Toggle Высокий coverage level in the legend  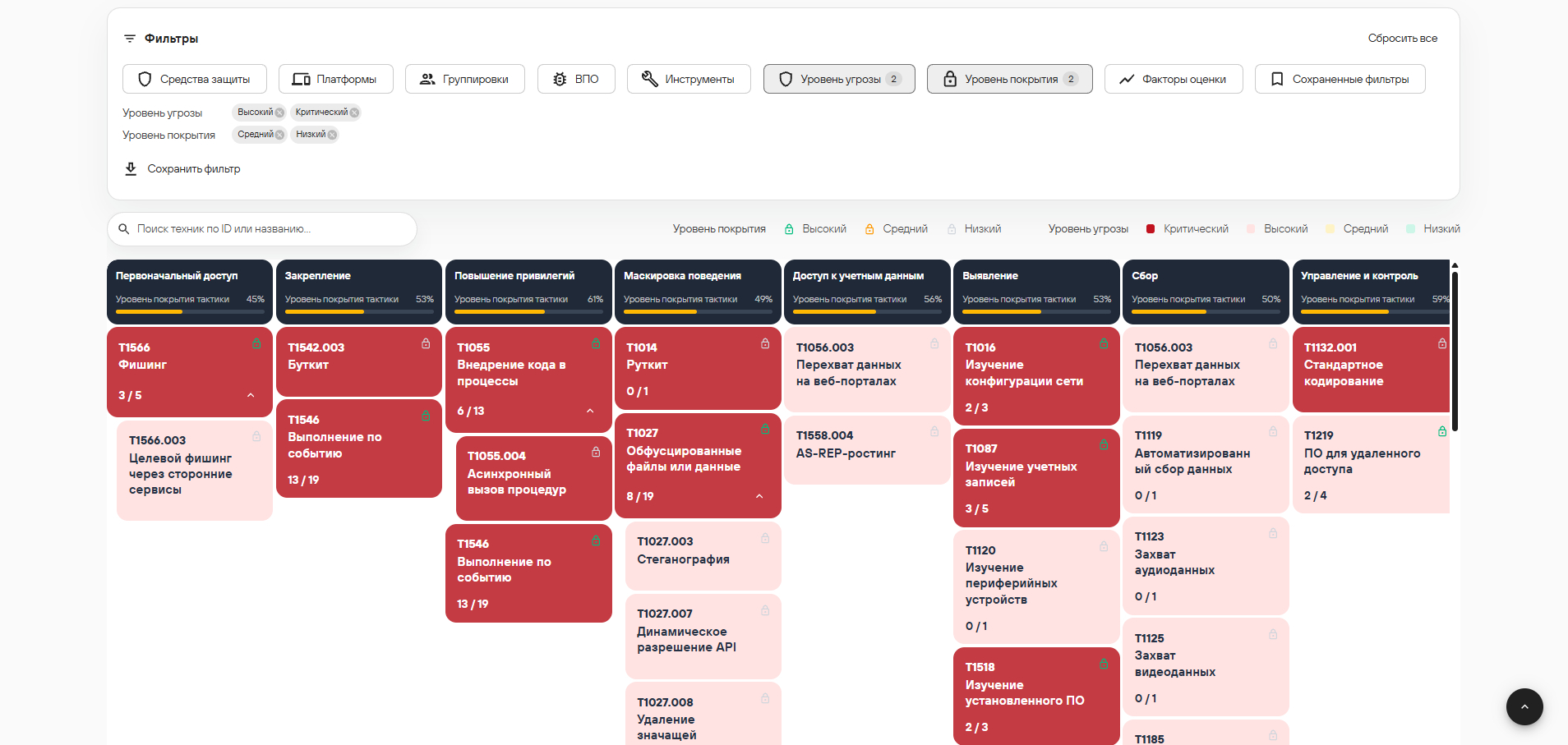[815, 229]
